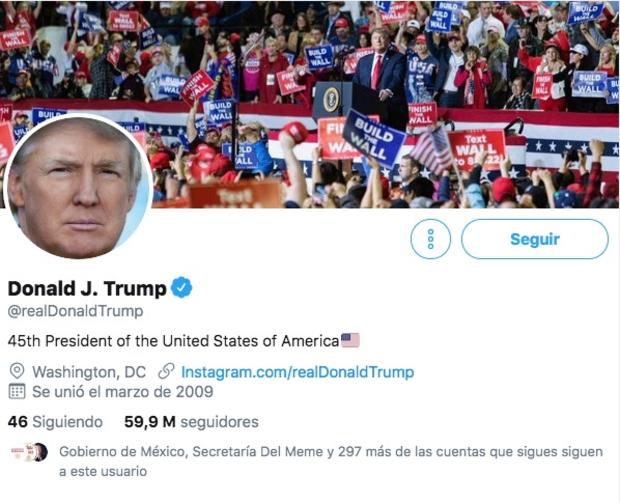Click the Washington, DC location text

pyautogui.click(x=89, y=372)
